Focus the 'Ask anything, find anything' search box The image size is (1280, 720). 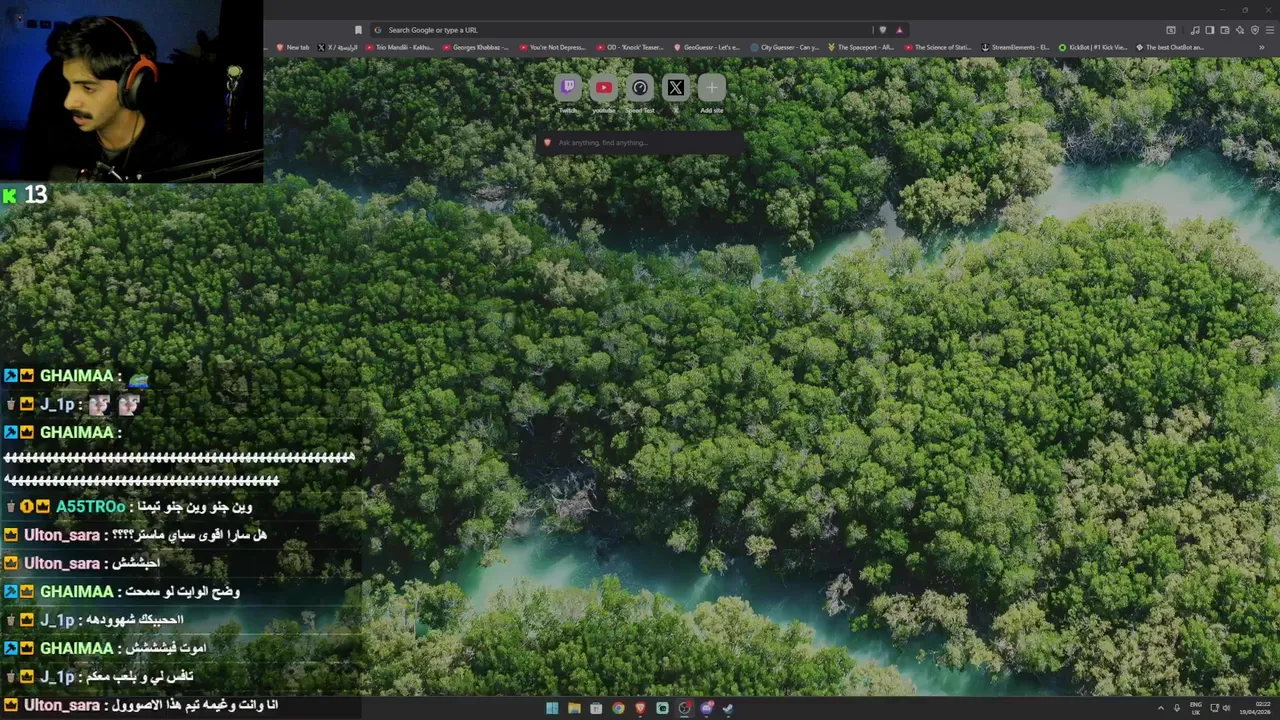(640, 143)
